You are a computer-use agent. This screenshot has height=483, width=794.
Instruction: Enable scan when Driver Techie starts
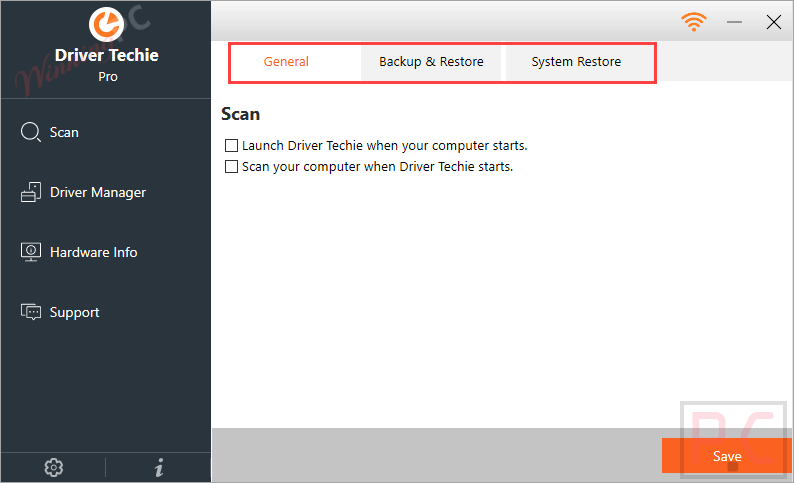(x=231, y=167)
